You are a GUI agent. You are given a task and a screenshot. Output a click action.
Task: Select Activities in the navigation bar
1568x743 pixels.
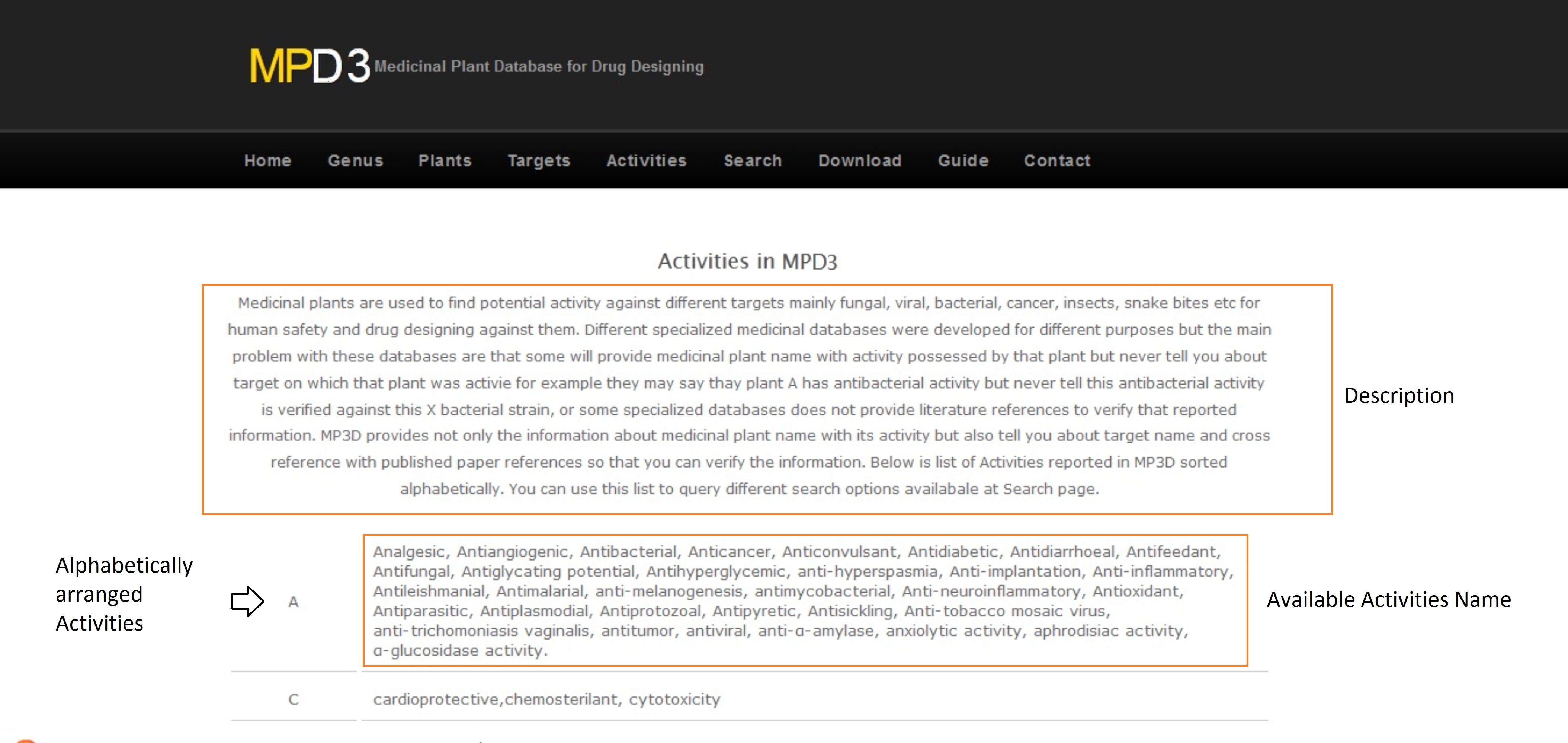point(647,161)
